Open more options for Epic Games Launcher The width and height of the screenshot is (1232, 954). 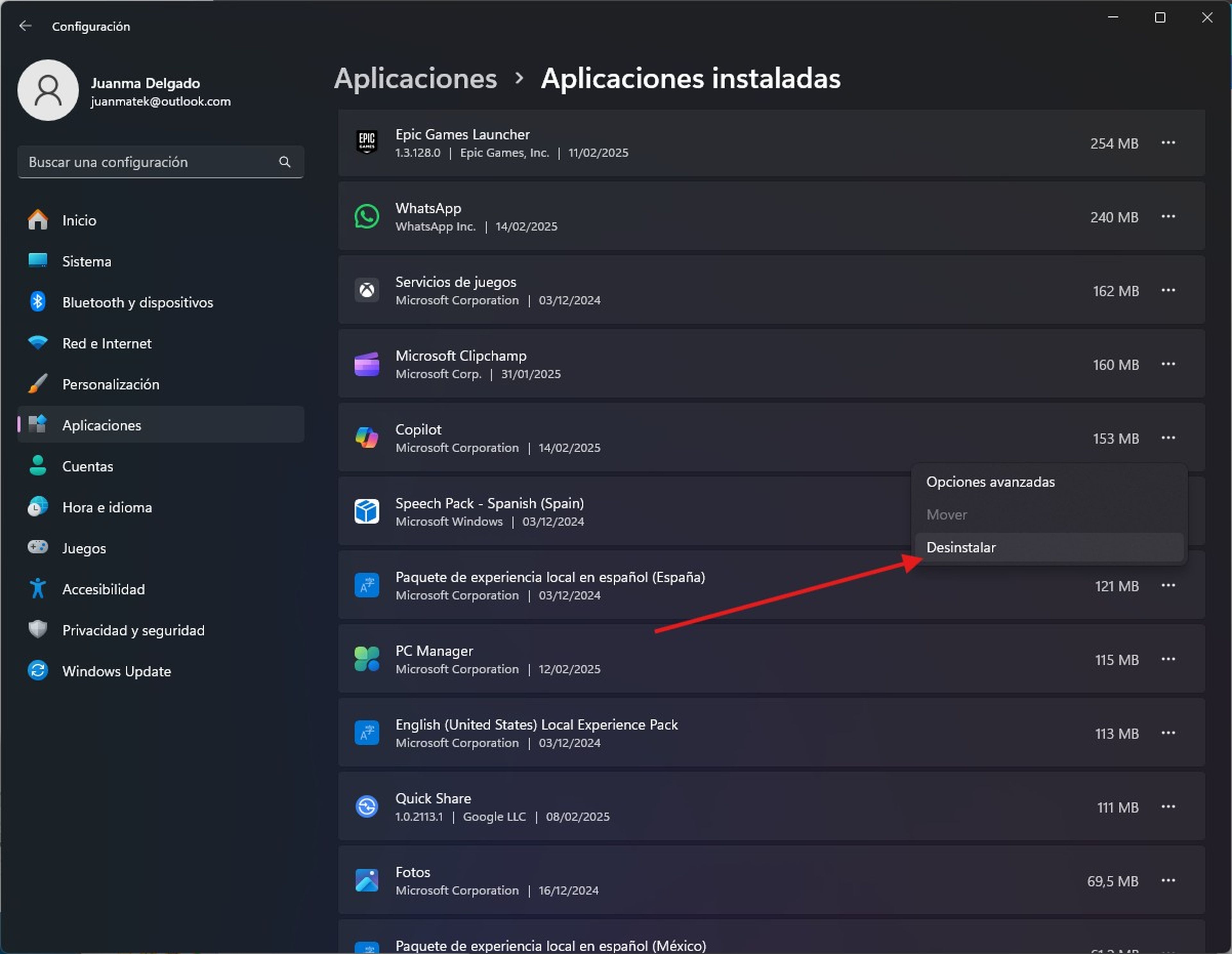click(x=1168, y=143)
